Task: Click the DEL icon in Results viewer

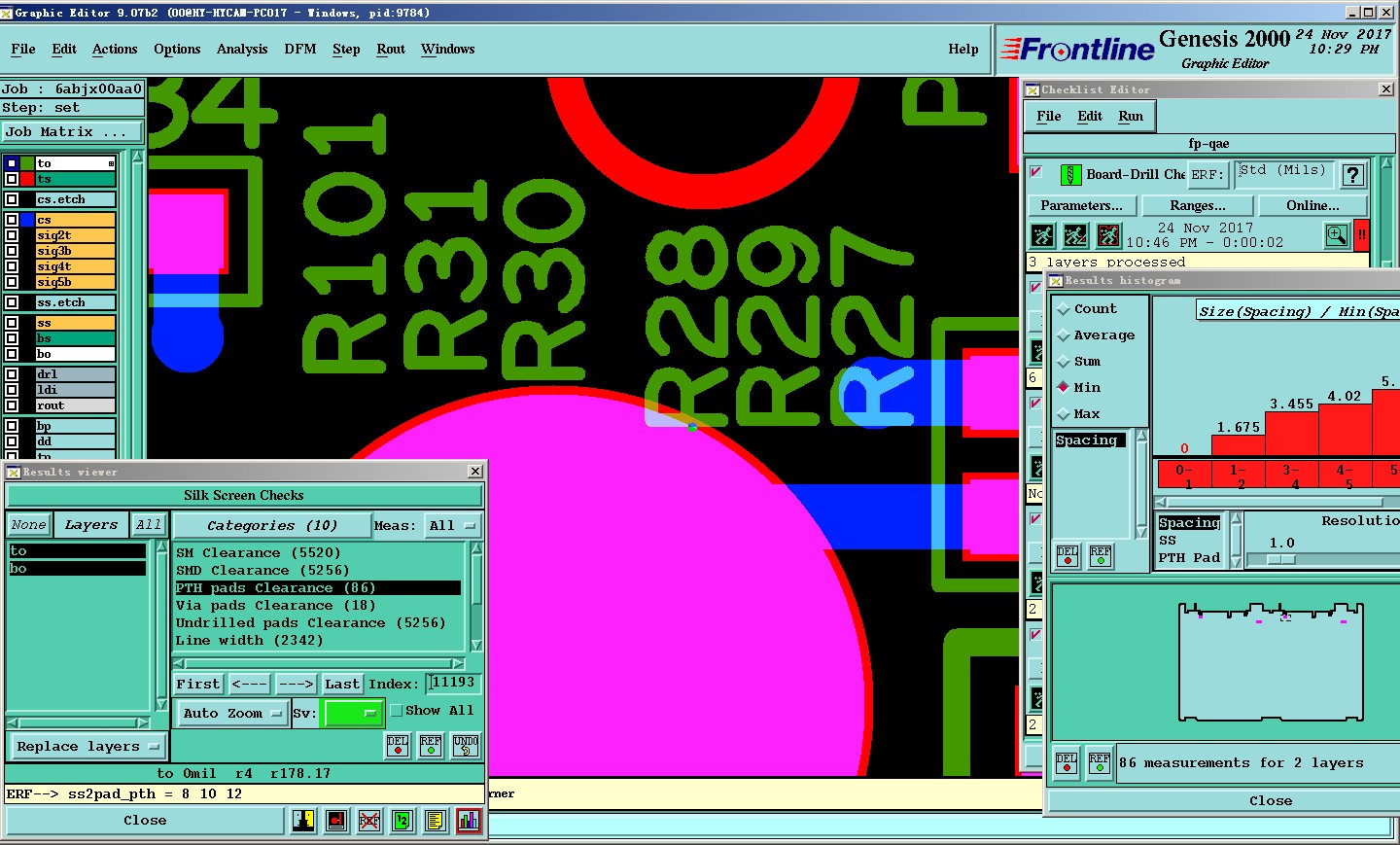Action: [398, 746]
